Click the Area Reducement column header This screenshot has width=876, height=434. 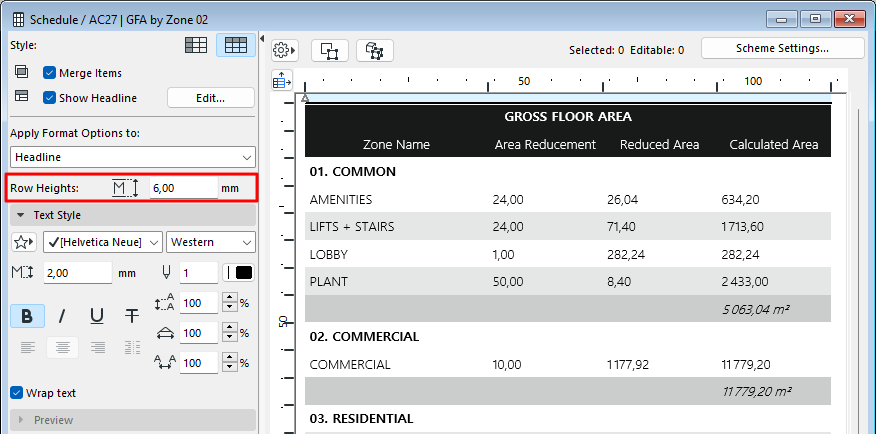click(x=545, y=145)
